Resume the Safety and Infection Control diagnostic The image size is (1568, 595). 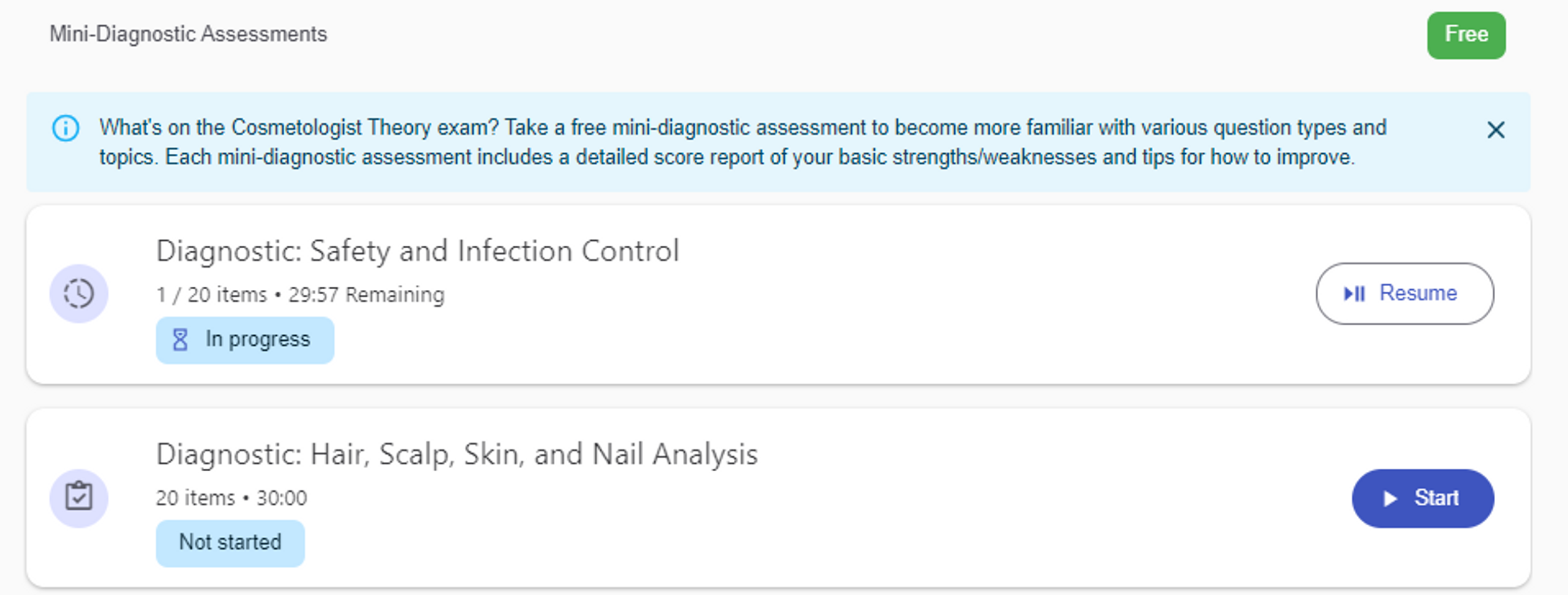click(x=1404, y=294)
